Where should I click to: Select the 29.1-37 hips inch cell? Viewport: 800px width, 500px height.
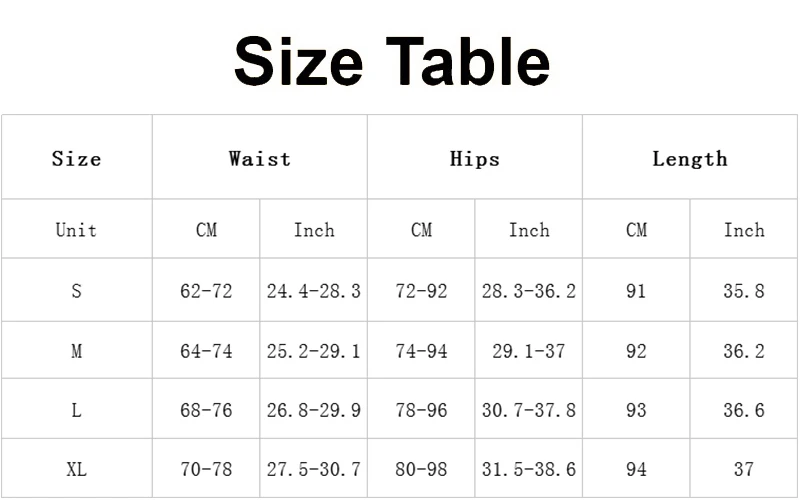coord(529,351)
